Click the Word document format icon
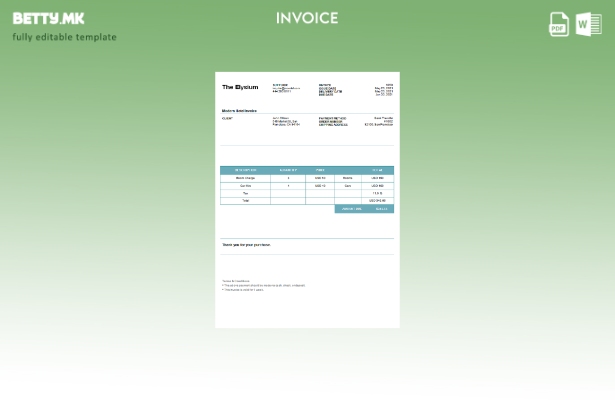615x400 pixels. 589,24
